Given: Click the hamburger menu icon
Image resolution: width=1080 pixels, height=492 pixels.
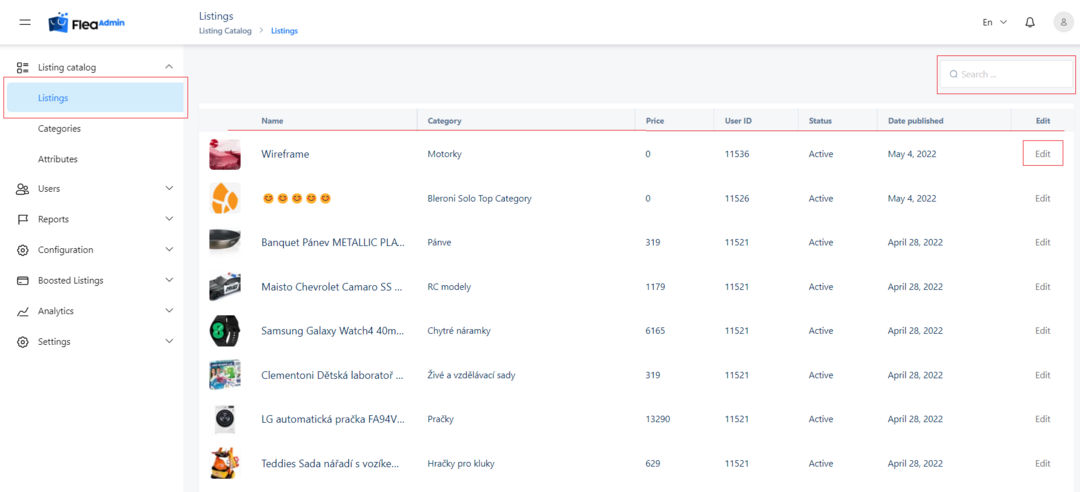Looking at the screenshot, I should [25, 22].
